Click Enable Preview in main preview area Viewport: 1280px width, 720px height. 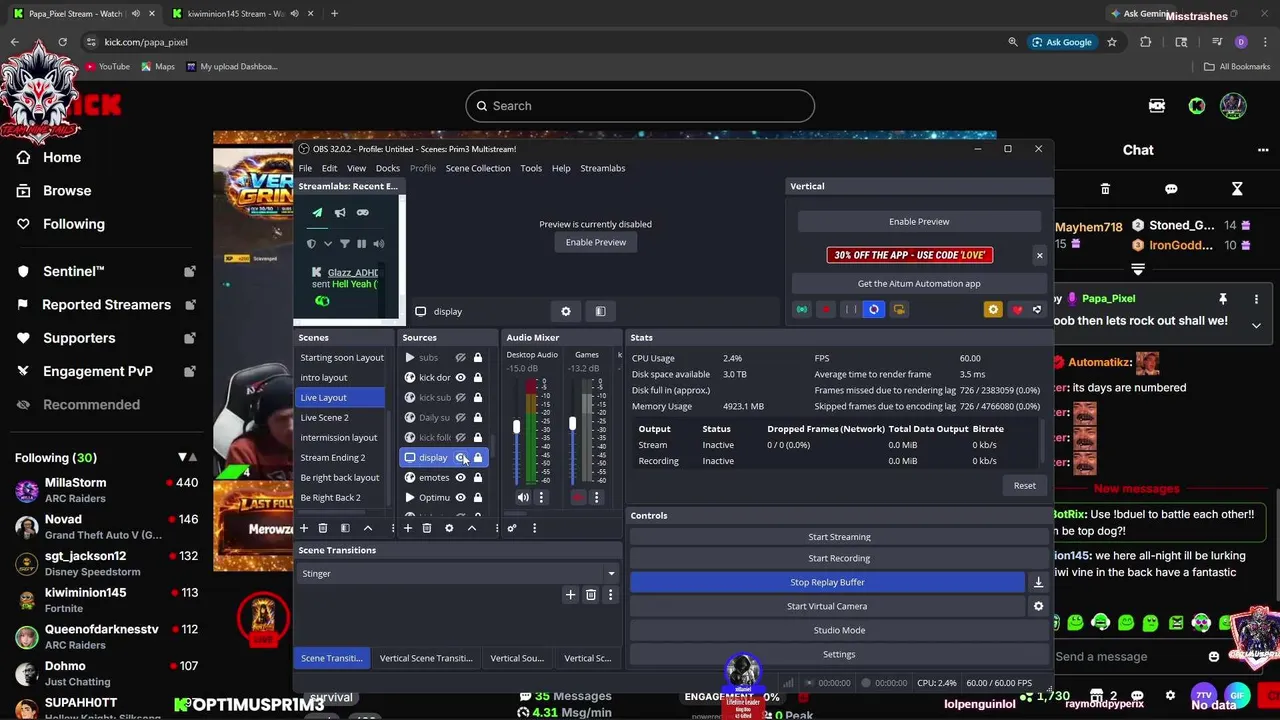pos(596,242)
